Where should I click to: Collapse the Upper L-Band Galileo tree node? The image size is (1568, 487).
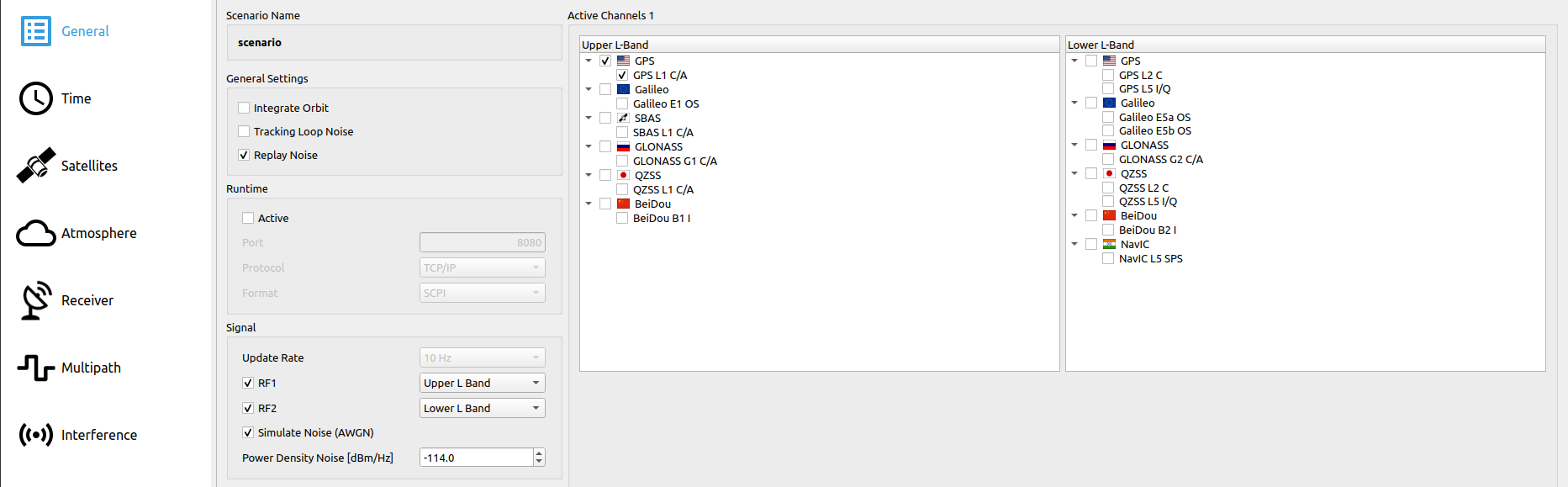(x=589, y=89)
